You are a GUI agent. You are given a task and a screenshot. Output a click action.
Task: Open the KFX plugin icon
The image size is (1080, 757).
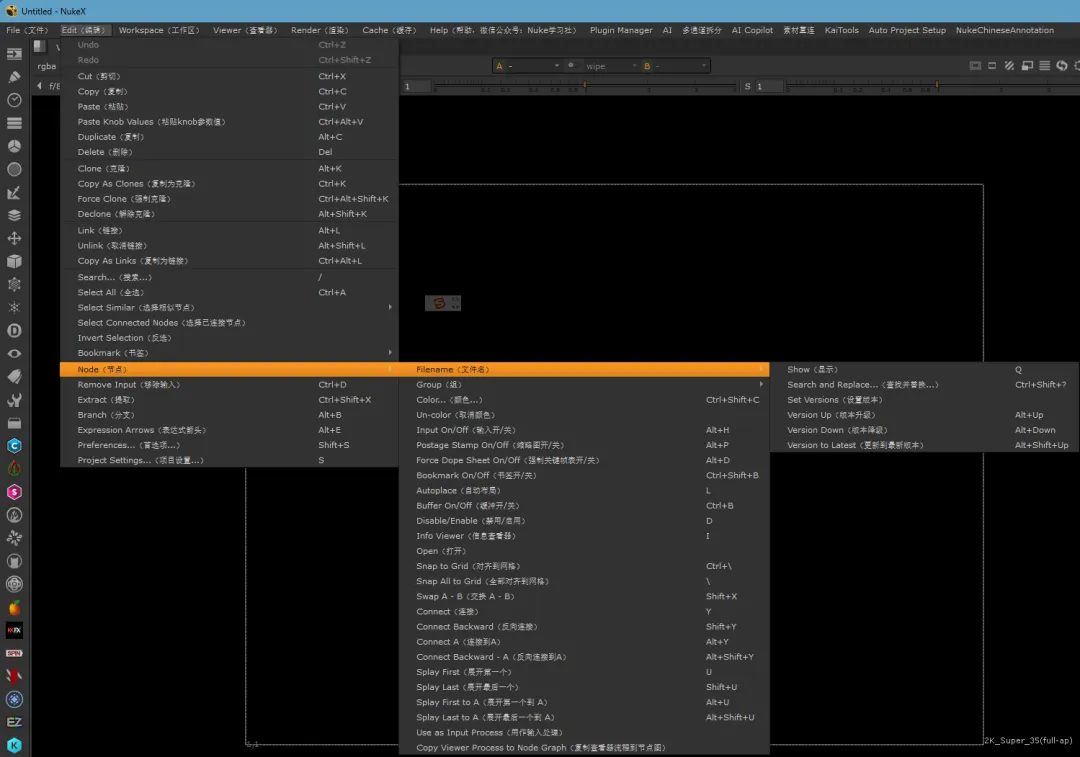(x=14, y=630)
